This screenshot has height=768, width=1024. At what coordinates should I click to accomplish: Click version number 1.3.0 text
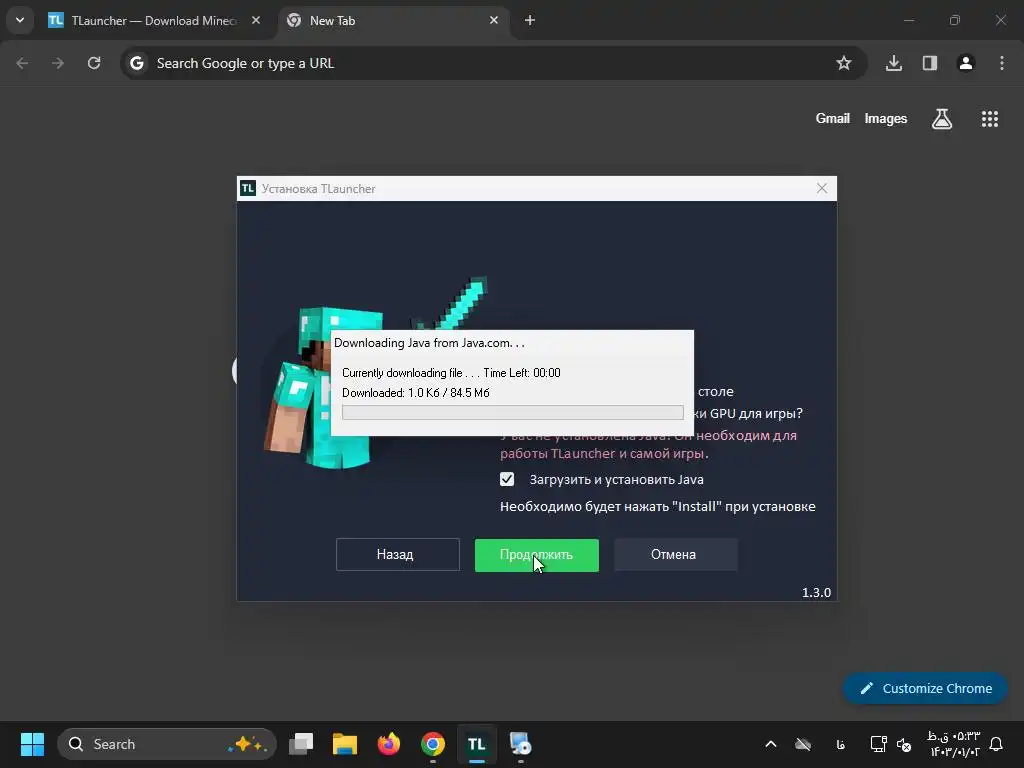click(816, 592)
